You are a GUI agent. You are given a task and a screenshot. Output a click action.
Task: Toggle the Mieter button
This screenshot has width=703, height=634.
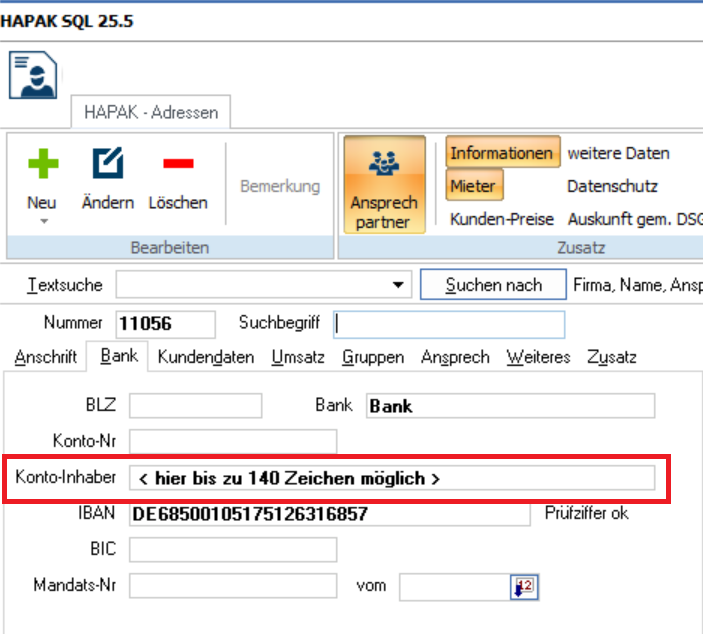pos(473,186)
